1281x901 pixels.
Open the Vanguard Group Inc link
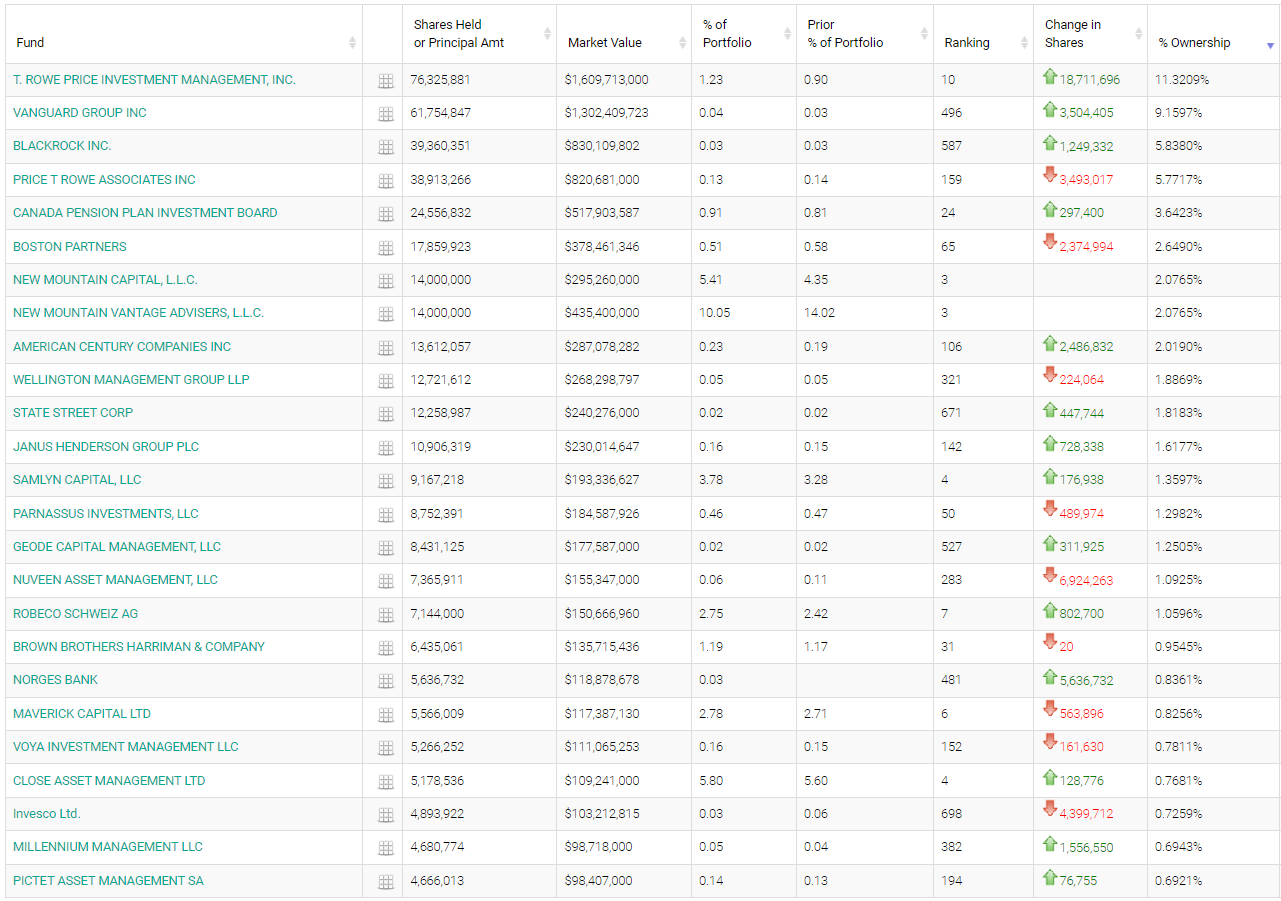[80, 113]
